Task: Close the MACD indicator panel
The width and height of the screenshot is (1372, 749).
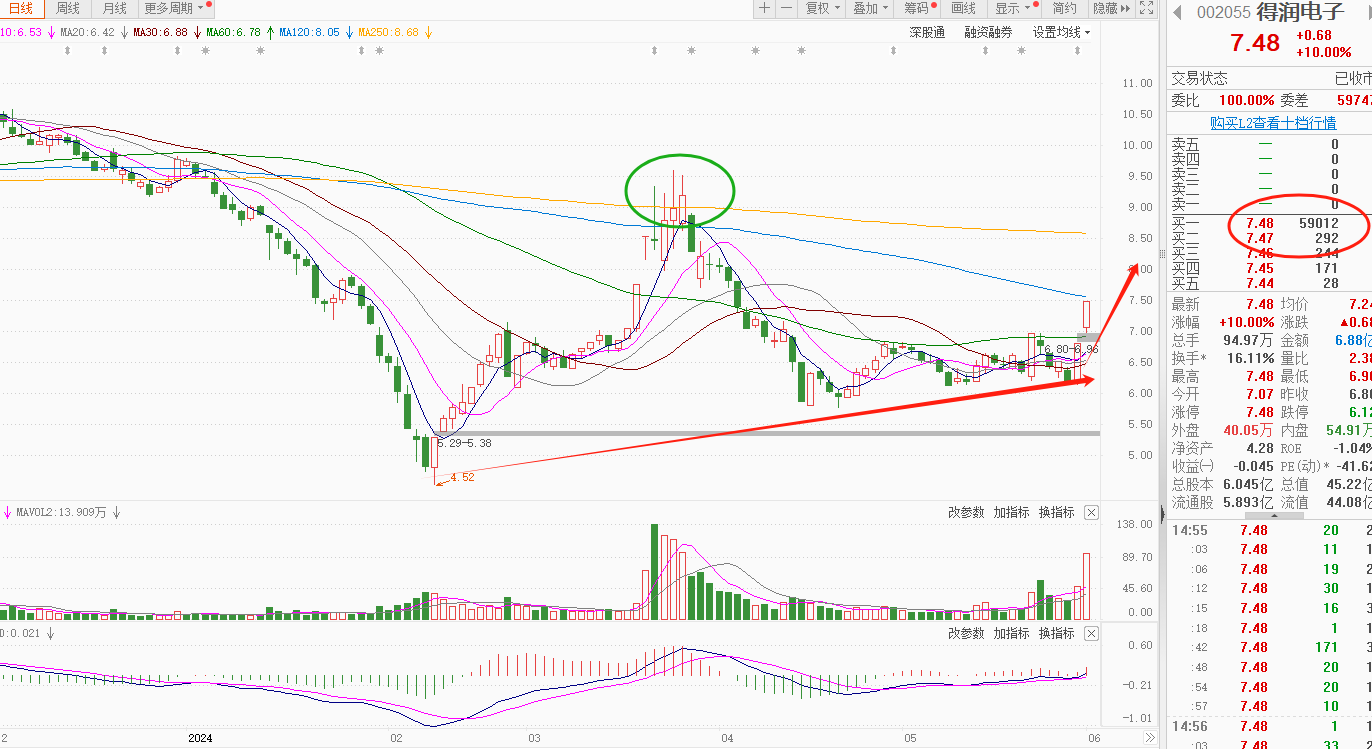Action: 1091,633
